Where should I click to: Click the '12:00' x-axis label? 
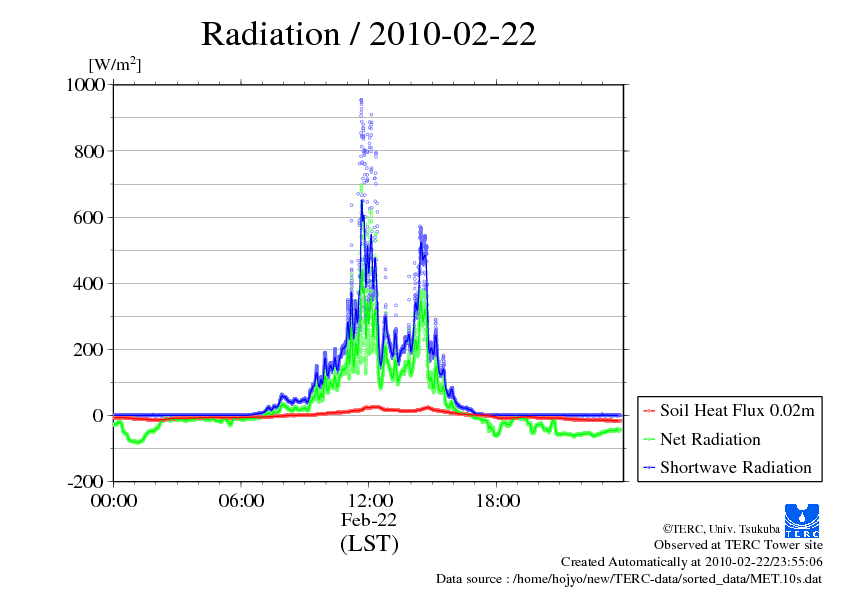[x=370, y=501]
